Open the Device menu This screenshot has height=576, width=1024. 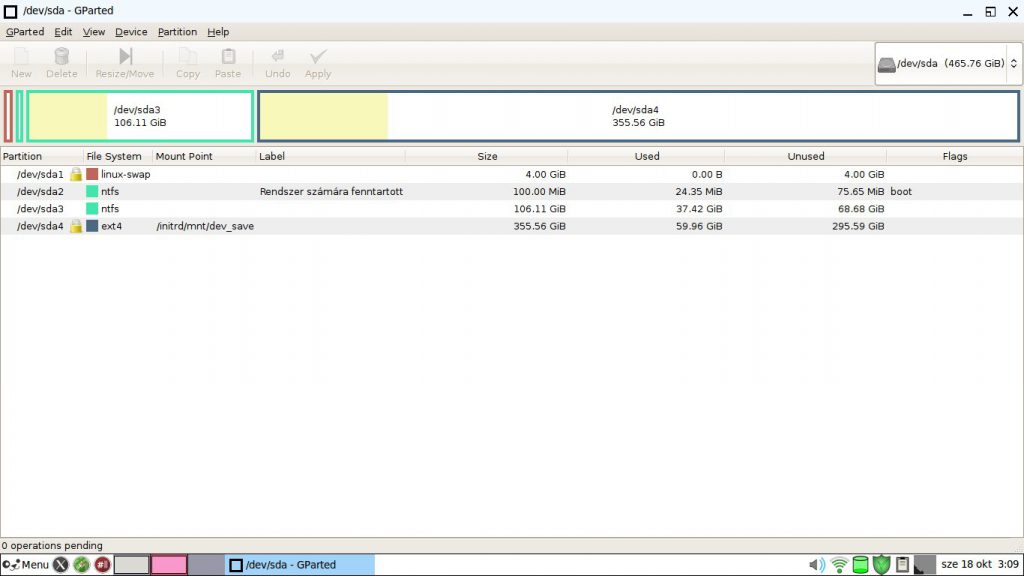coord(131,31)
